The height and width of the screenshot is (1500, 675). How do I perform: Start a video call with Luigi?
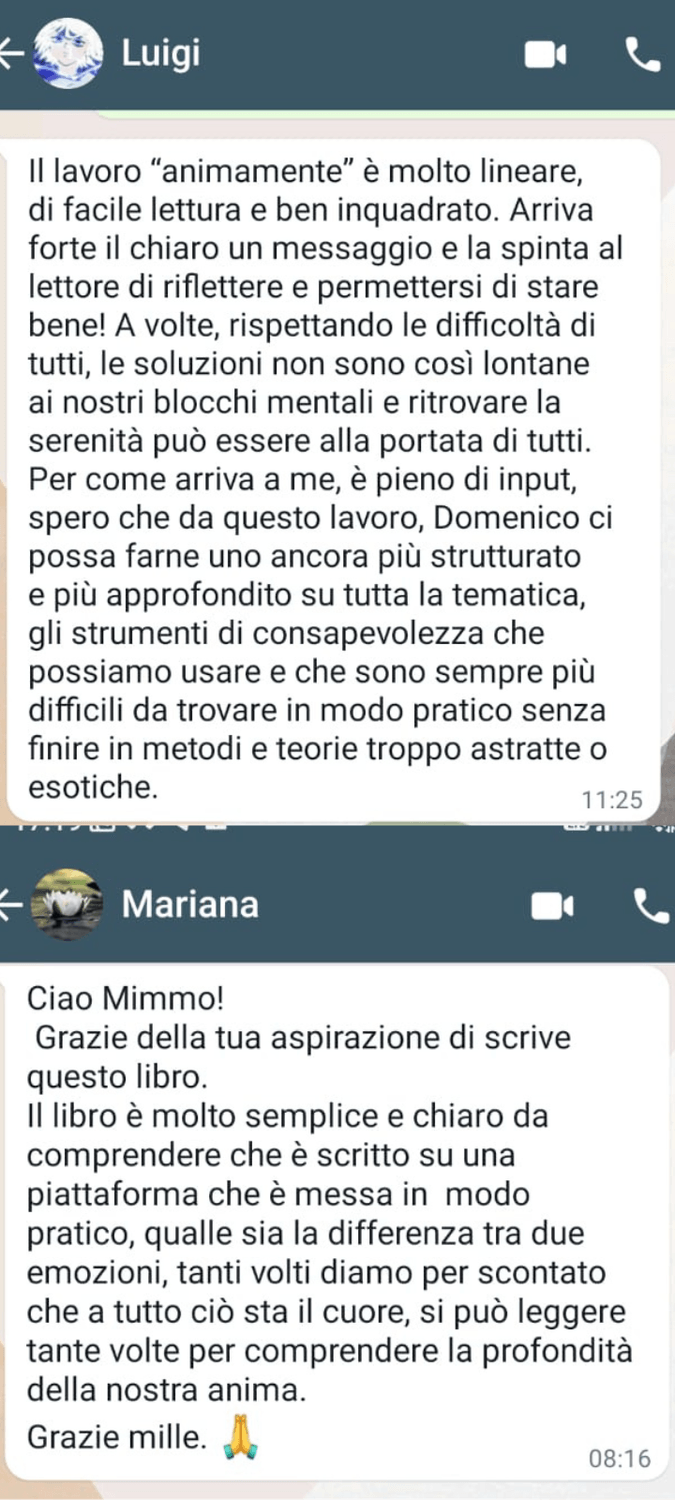[546, 55]
